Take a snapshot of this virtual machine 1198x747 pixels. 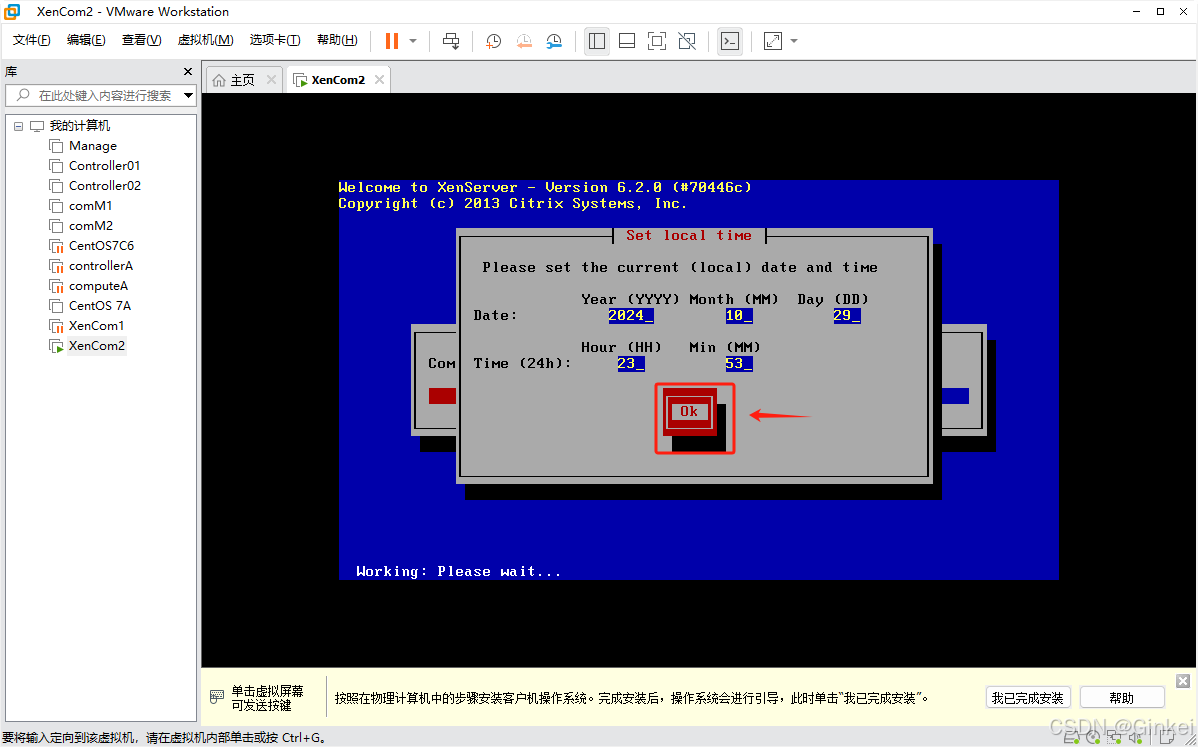click(x=494, y=40)
